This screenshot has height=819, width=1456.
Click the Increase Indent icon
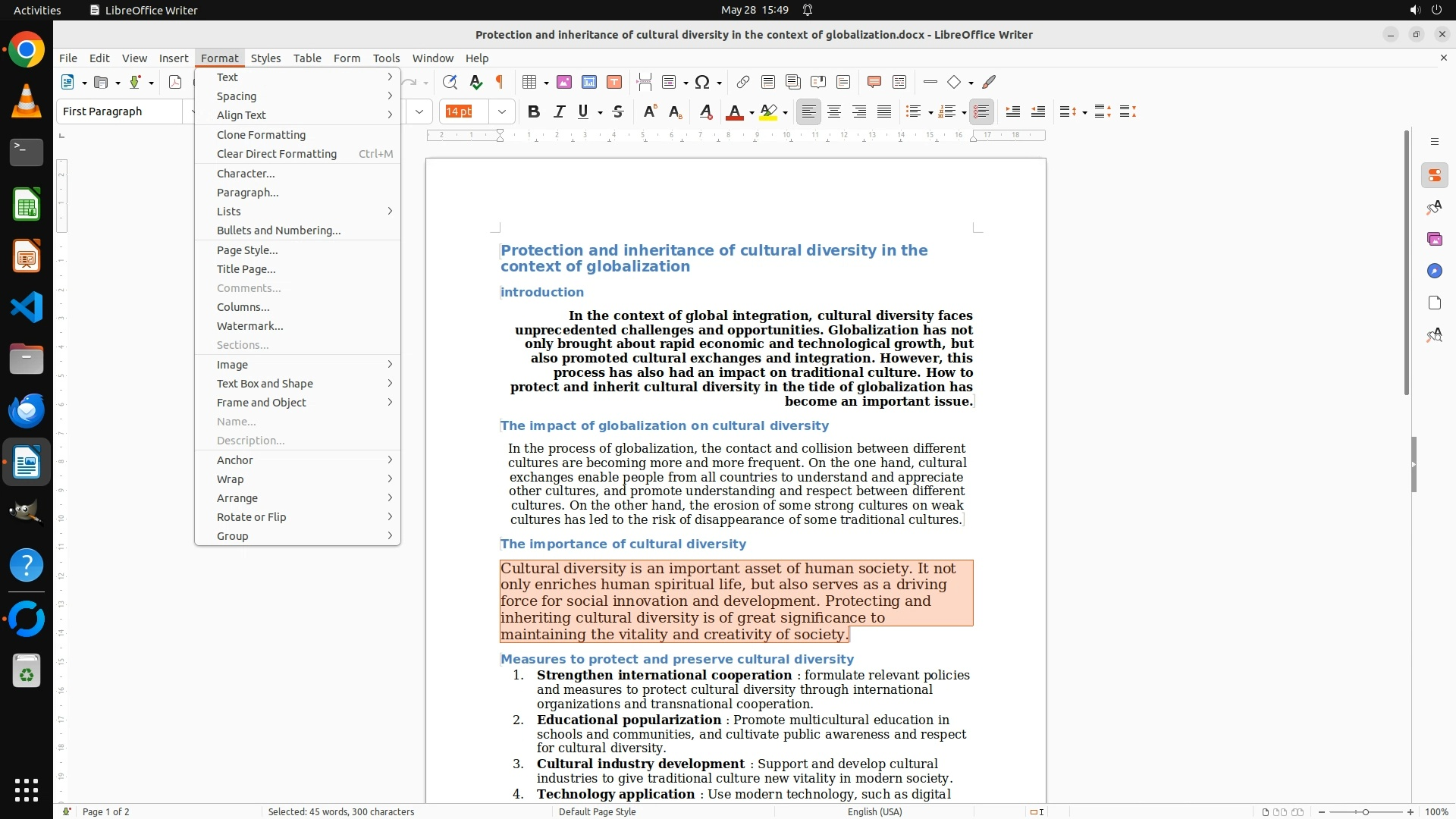point(1012,111)
